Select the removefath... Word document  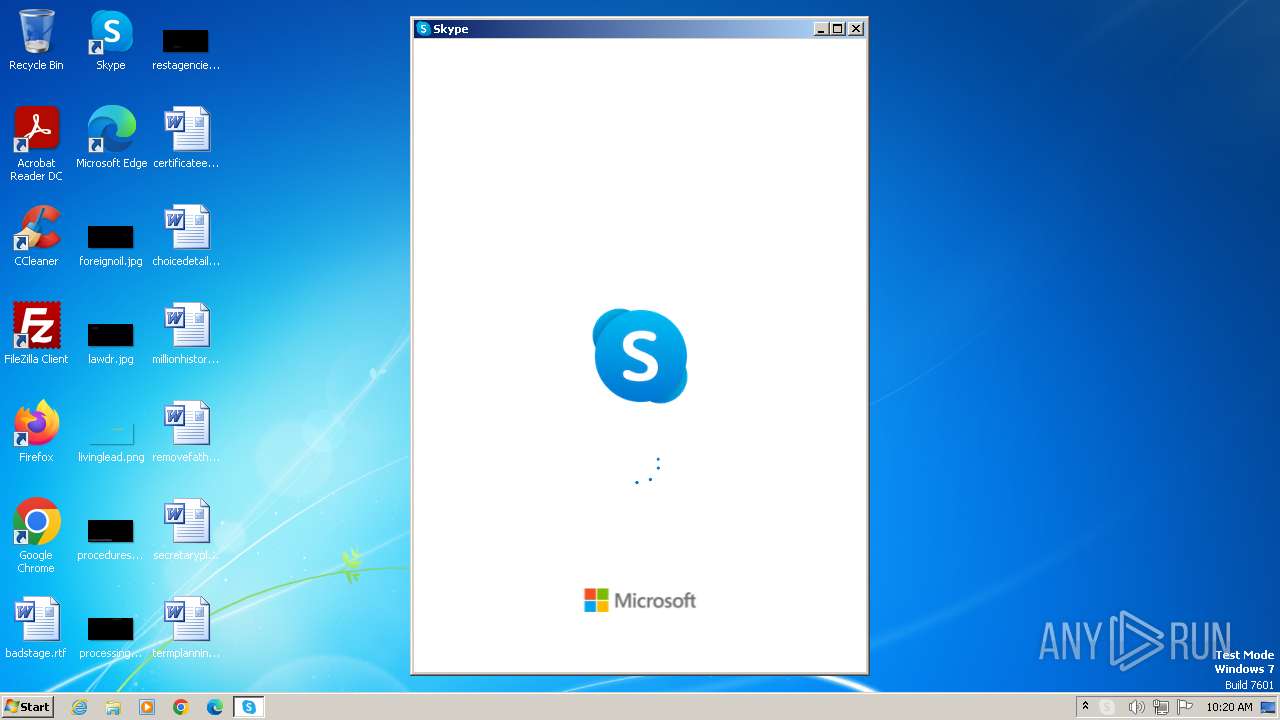pos(186,431)
